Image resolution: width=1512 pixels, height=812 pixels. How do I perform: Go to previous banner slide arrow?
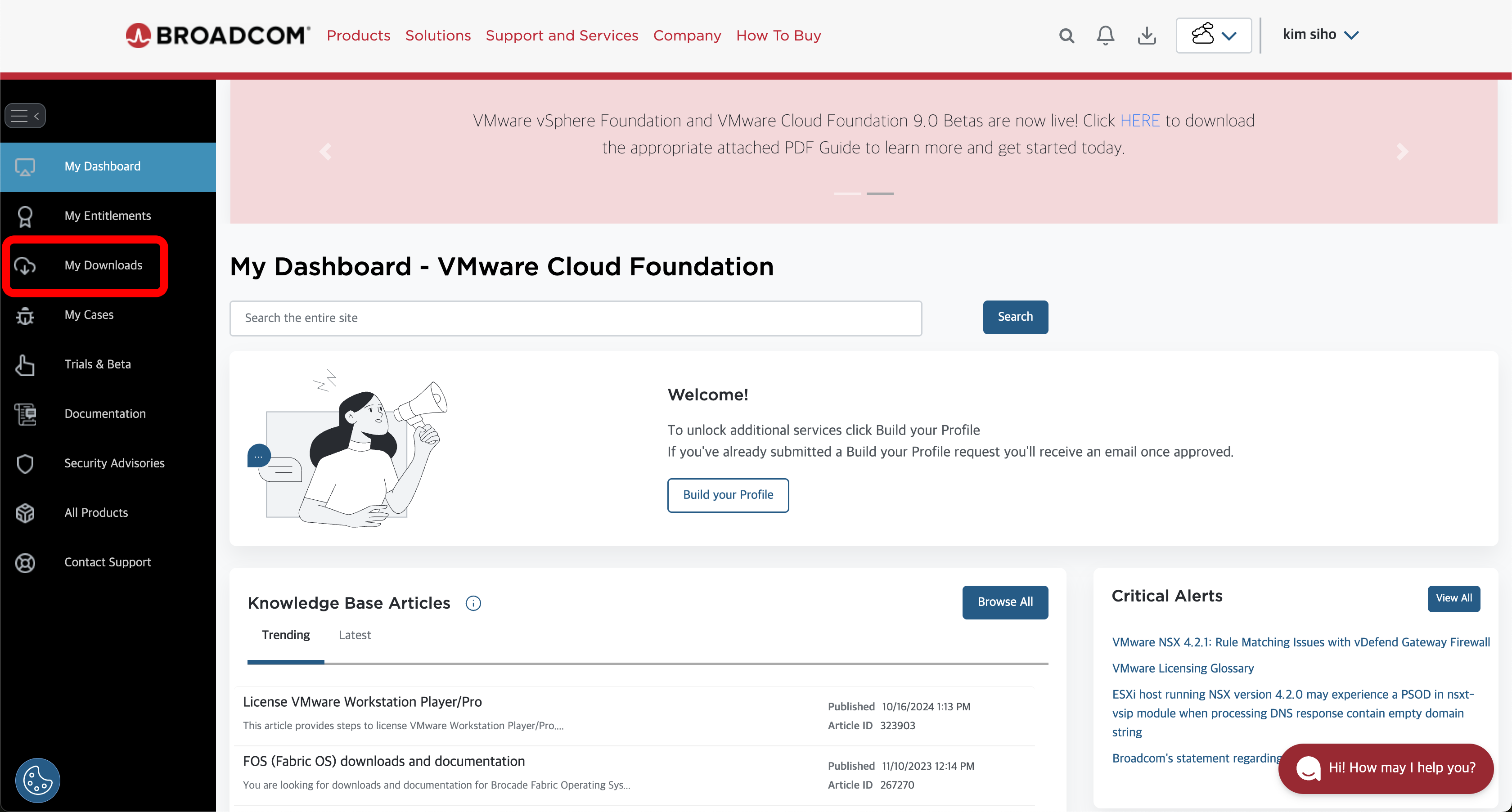(x=326, y=152)
